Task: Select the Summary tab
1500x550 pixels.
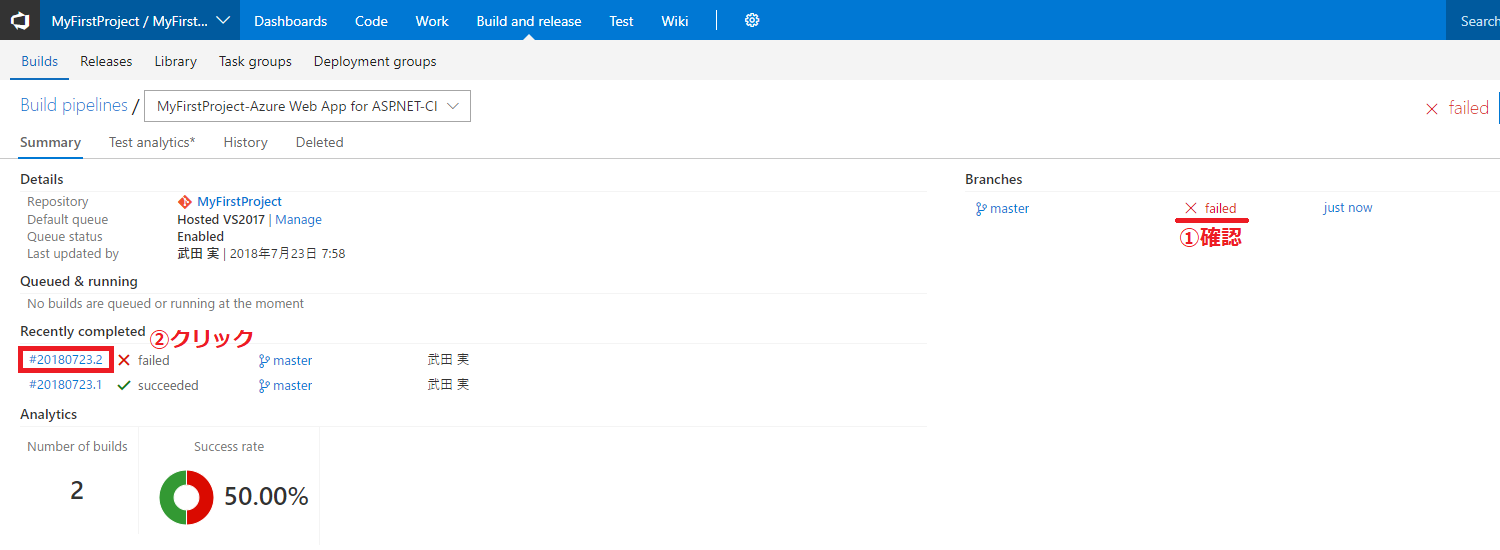Action: click(x=50, y=142)
